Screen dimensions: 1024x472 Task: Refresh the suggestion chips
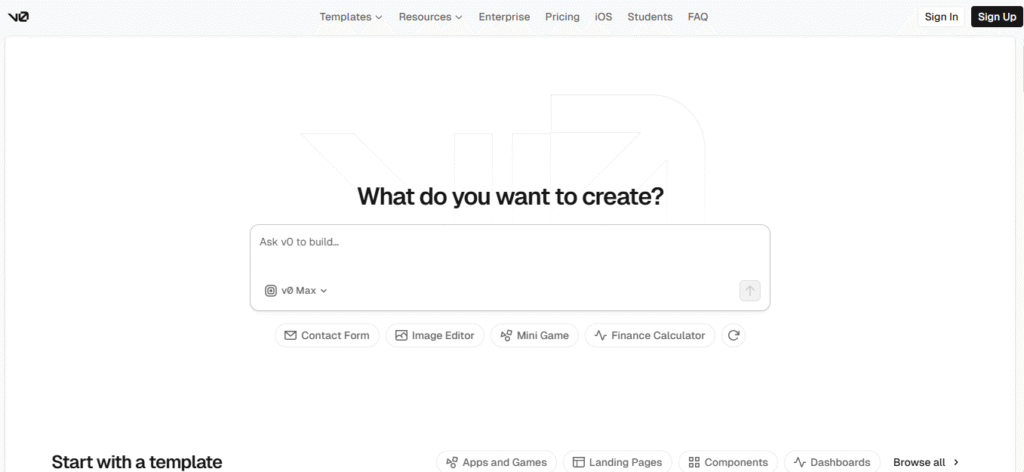click(x=734, y=336)
